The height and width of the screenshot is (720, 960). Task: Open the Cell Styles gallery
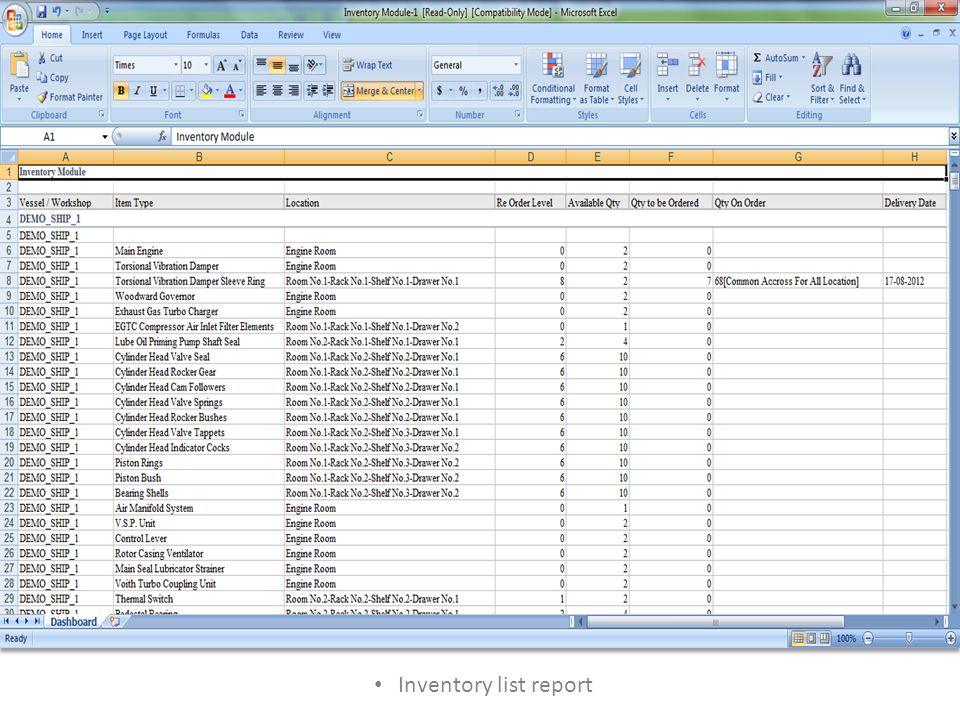630,78
